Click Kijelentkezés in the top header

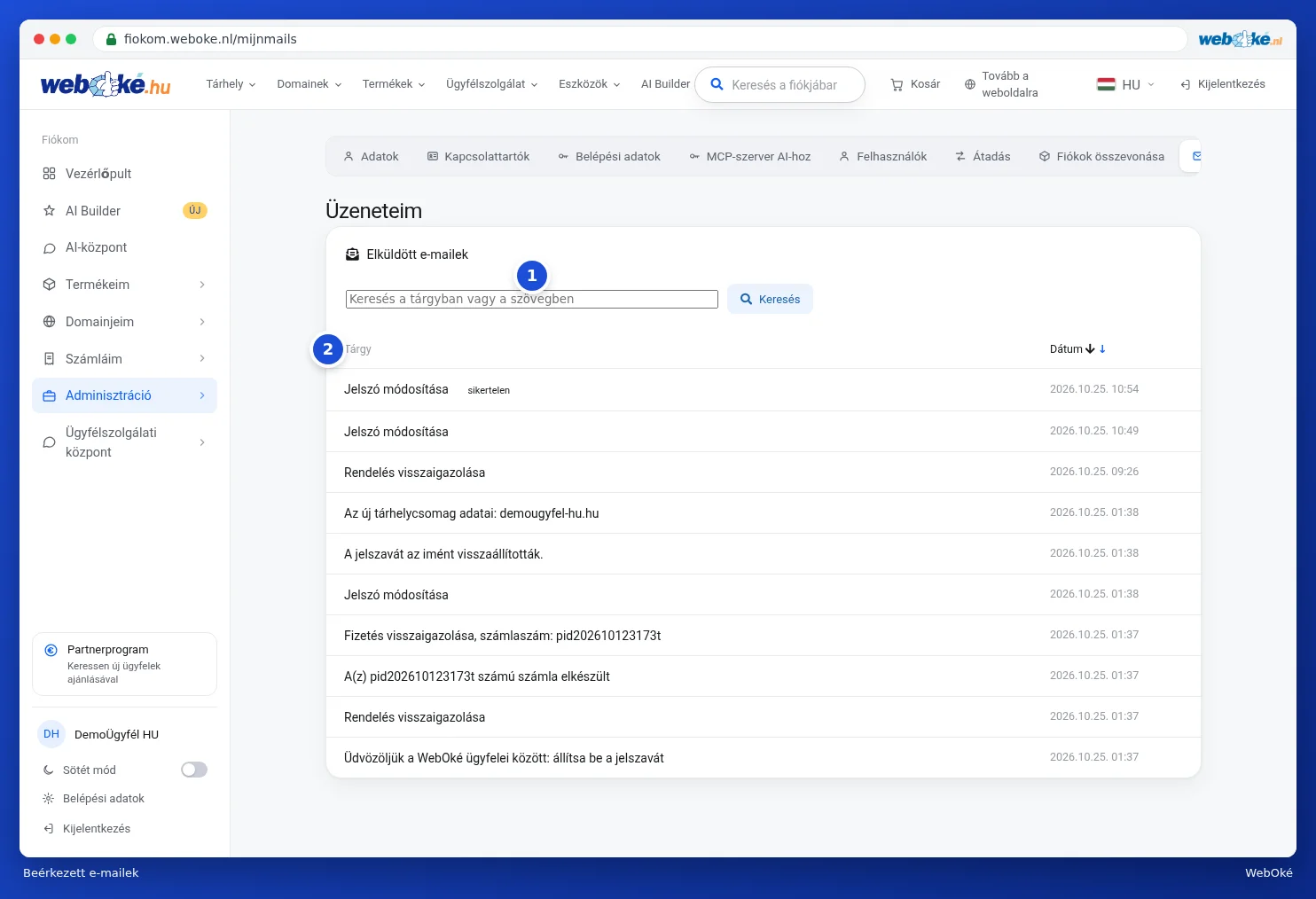click(1222, 84)
